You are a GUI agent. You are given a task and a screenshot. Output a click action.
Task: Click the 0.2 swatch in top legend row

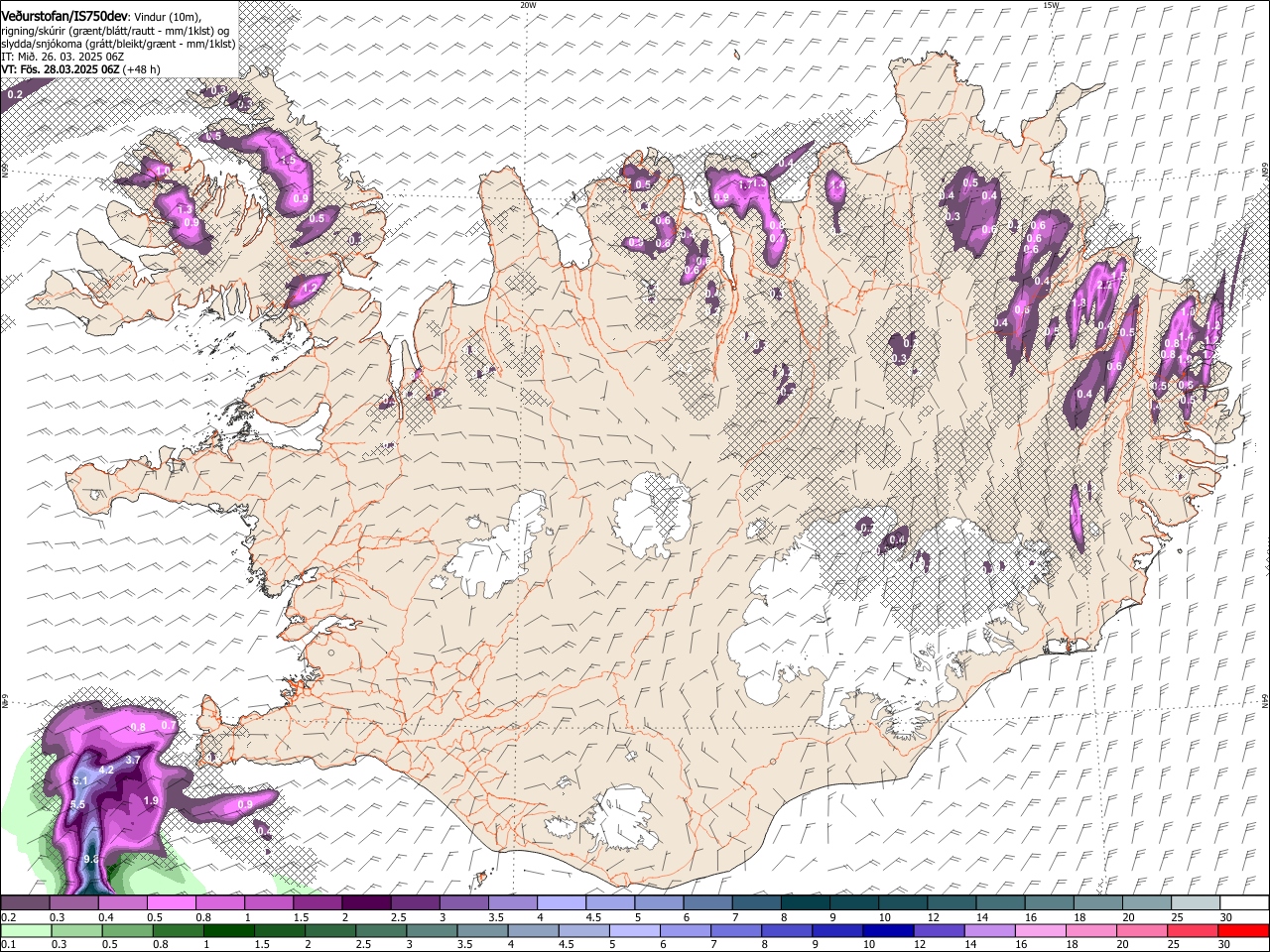click(25, 902)
